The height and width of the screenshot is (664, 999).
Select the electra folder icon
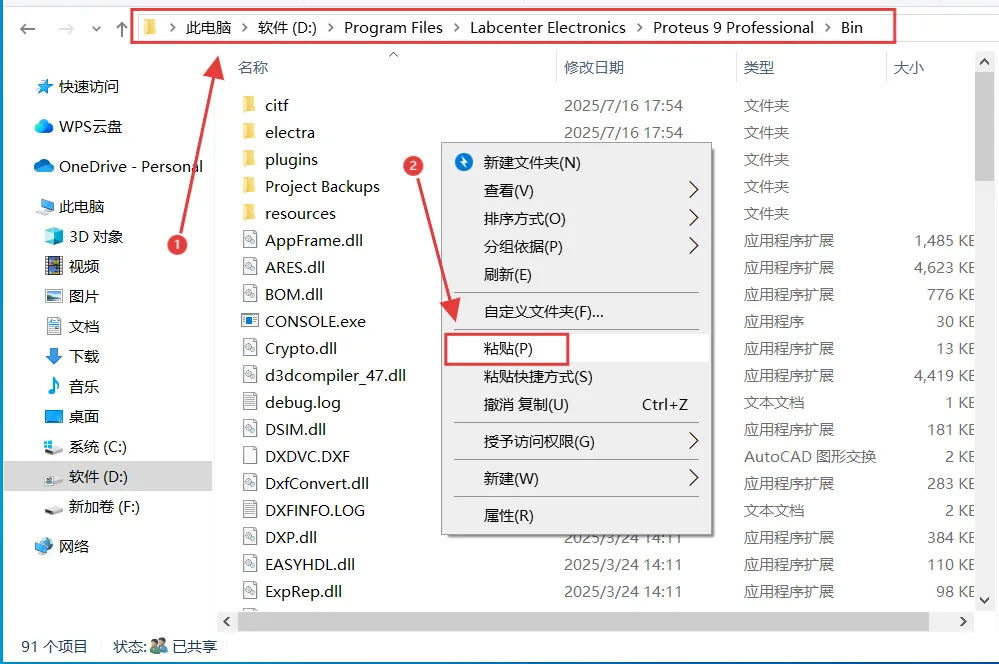point(249,132)
